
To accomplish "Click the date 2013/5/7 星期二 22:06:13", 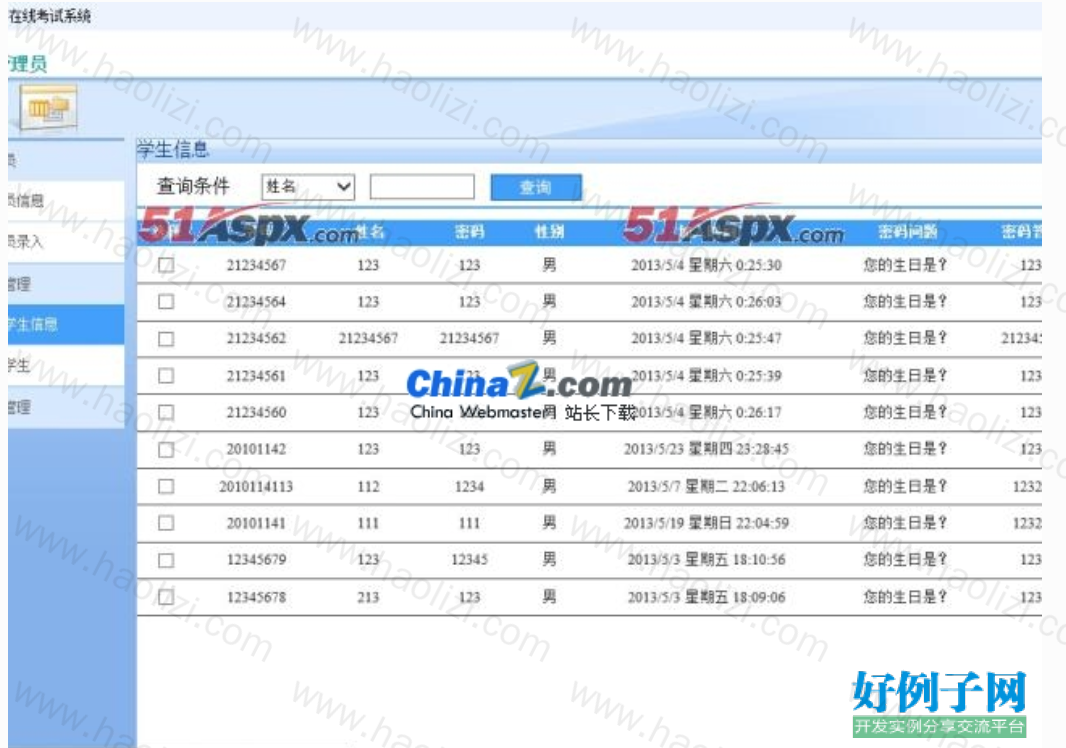I will pos(706,486).
